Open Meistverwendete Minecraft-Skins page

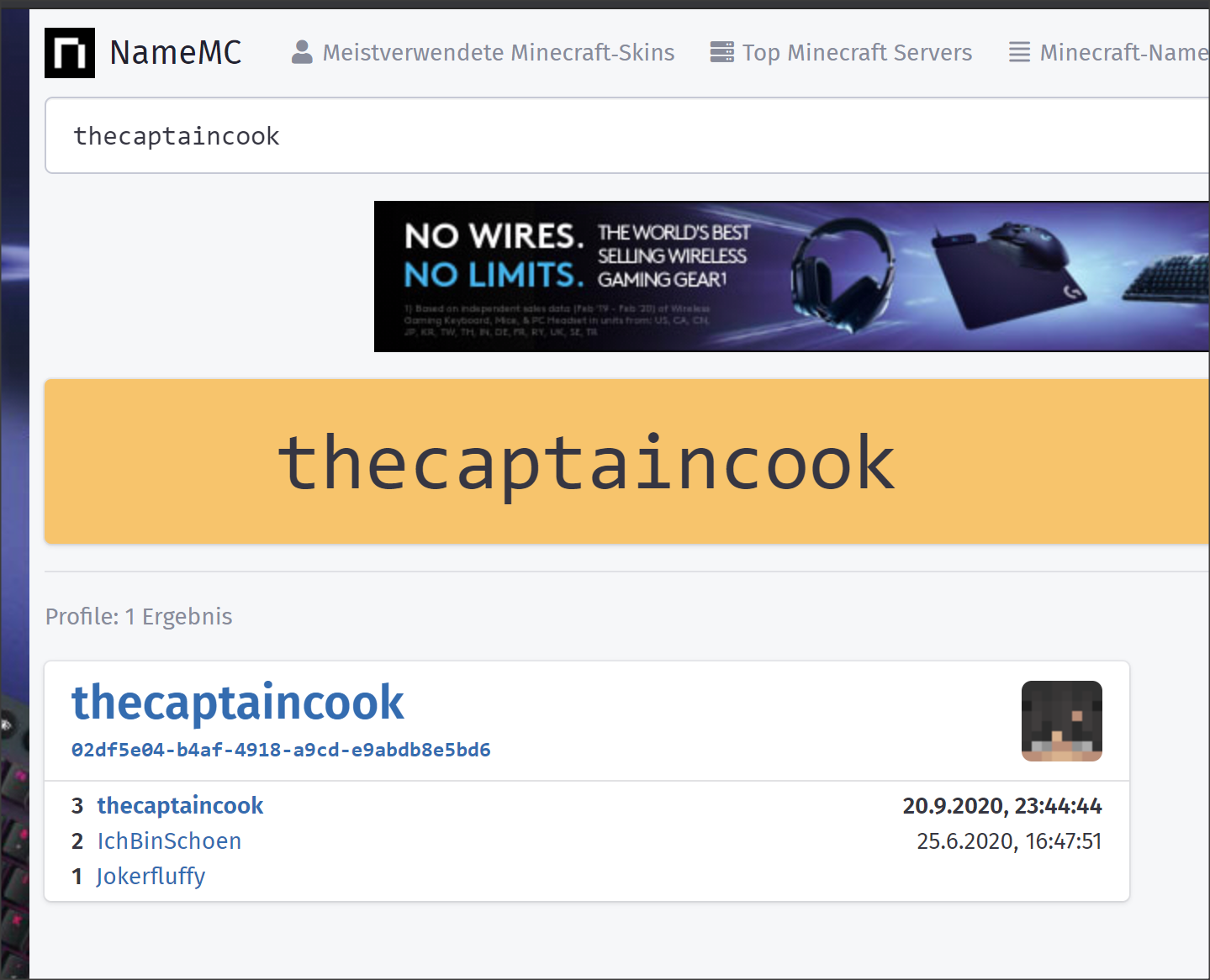499,53
